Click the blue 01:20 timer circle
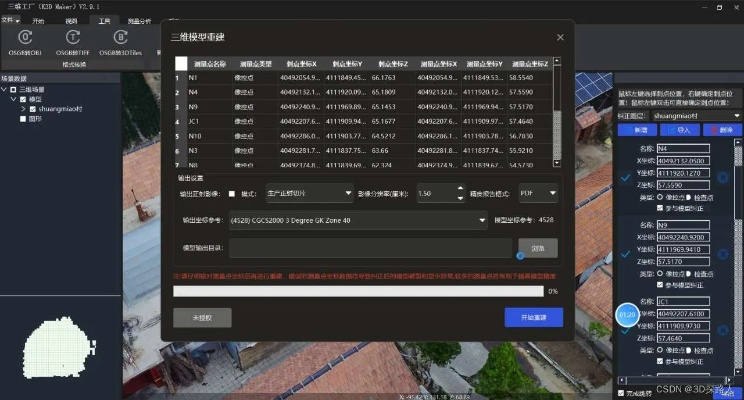This screenshot has height=400, width=744. click(628, 315)
